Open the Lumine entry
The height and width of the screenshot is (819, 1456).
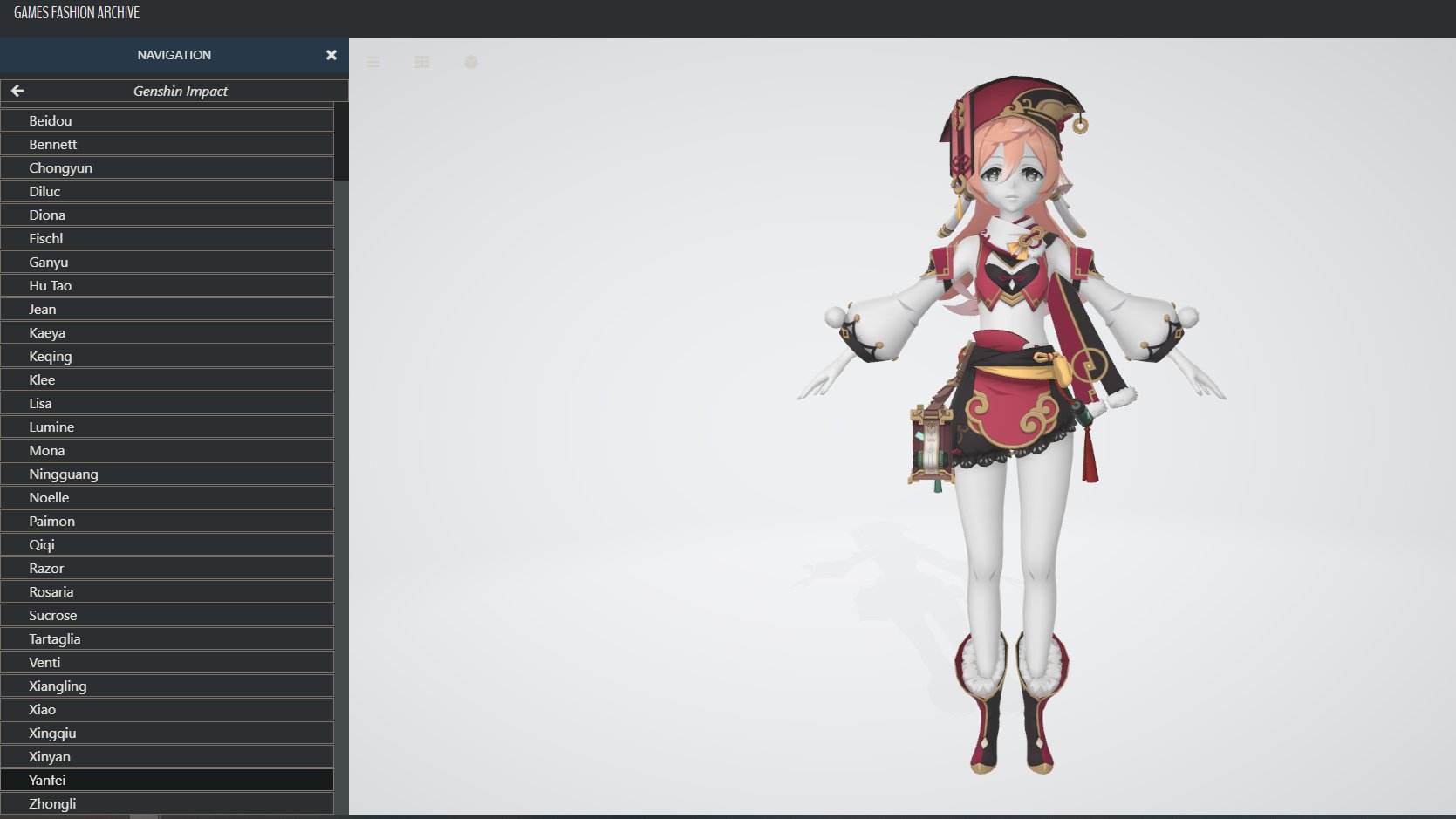click(x=167, y=427)
